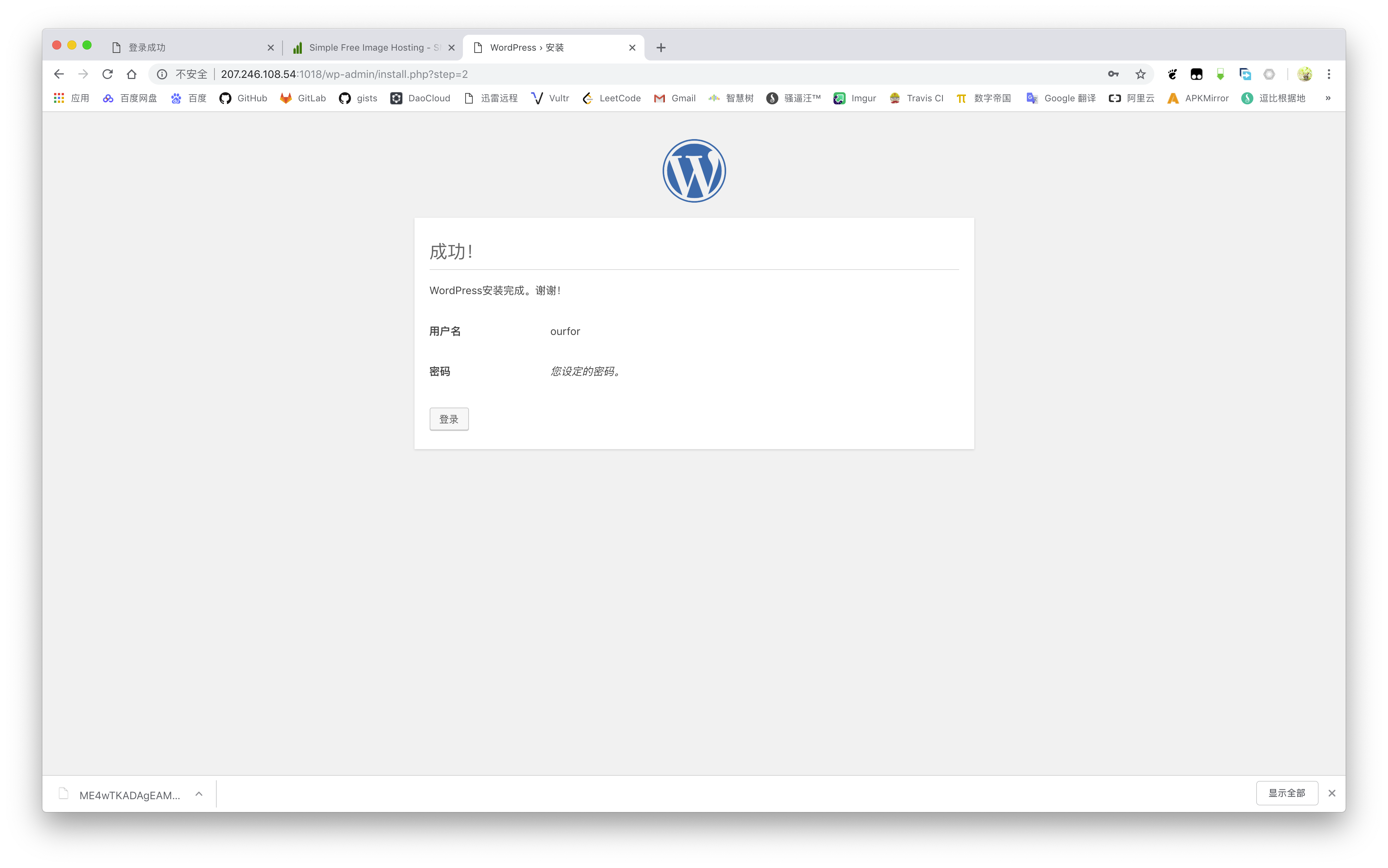
Task: Click the 显示全部 downloads button
Action: point(1287,794)
